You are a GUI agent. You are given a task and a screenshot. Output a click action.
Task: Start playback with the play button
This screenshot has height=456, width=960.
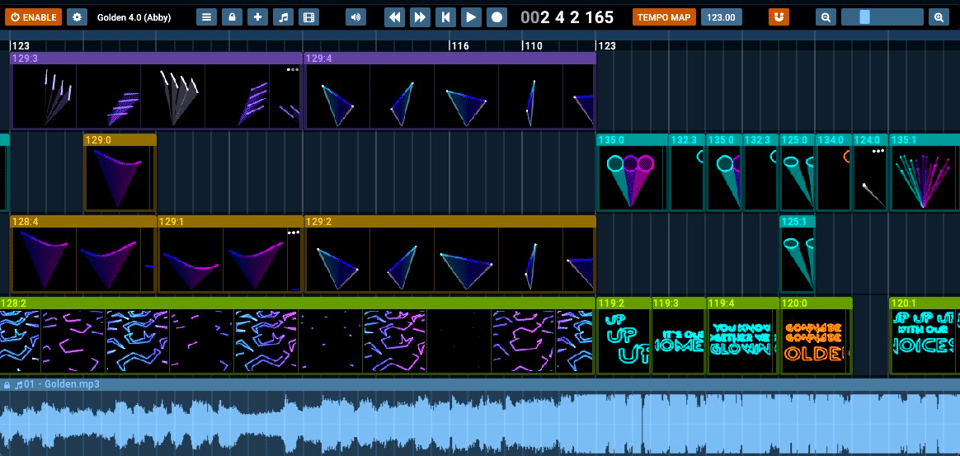(x=471, y=17)
